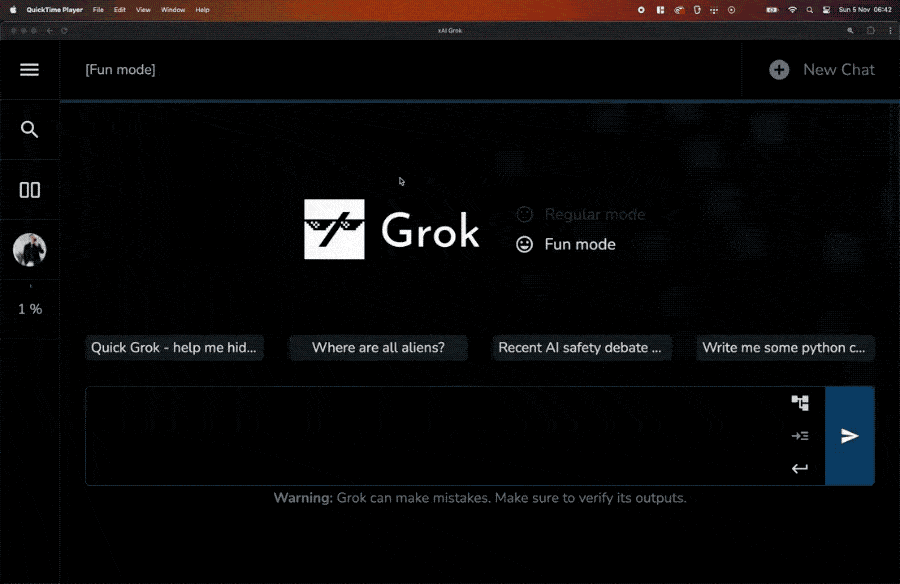Select Regular mode
The height and width of the screenshot is (584, 900).
[x=580, y=214]
